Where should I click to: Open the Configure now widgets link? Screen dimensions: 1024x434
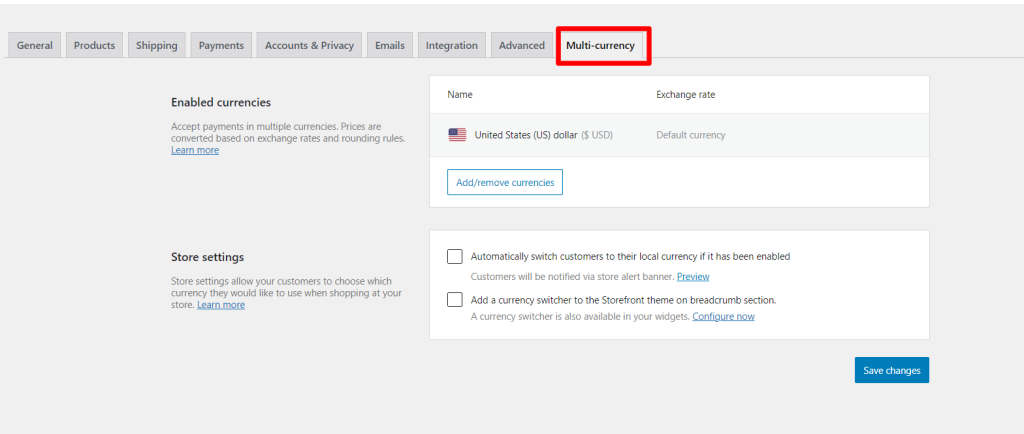pos(723,316)
